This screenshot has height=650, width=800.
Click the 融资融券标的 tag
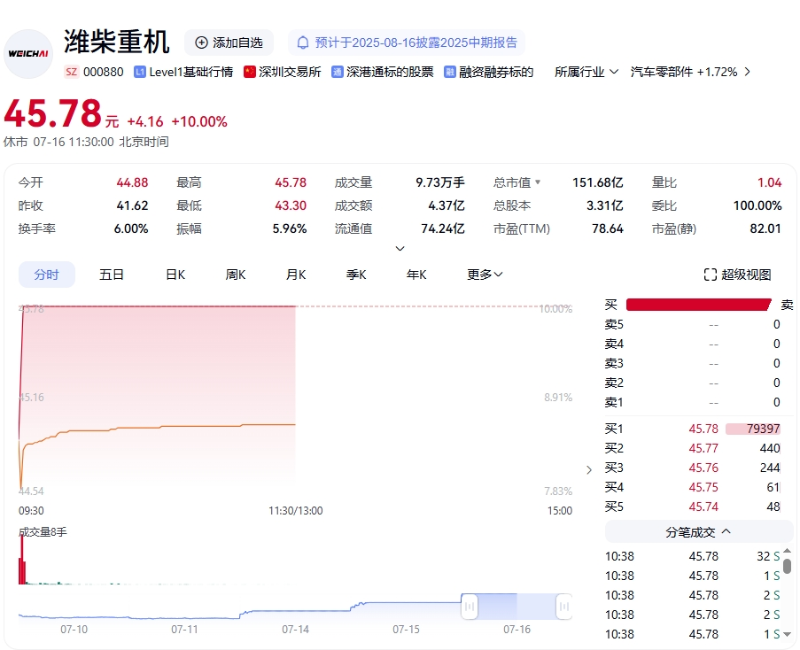489,72
